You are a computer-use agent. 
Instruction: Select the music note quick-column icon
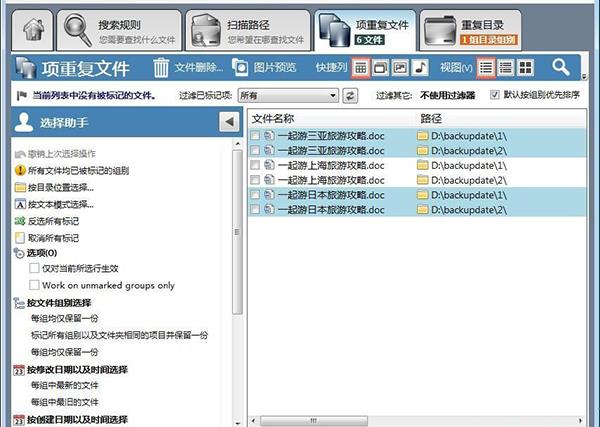pos(420,68)
